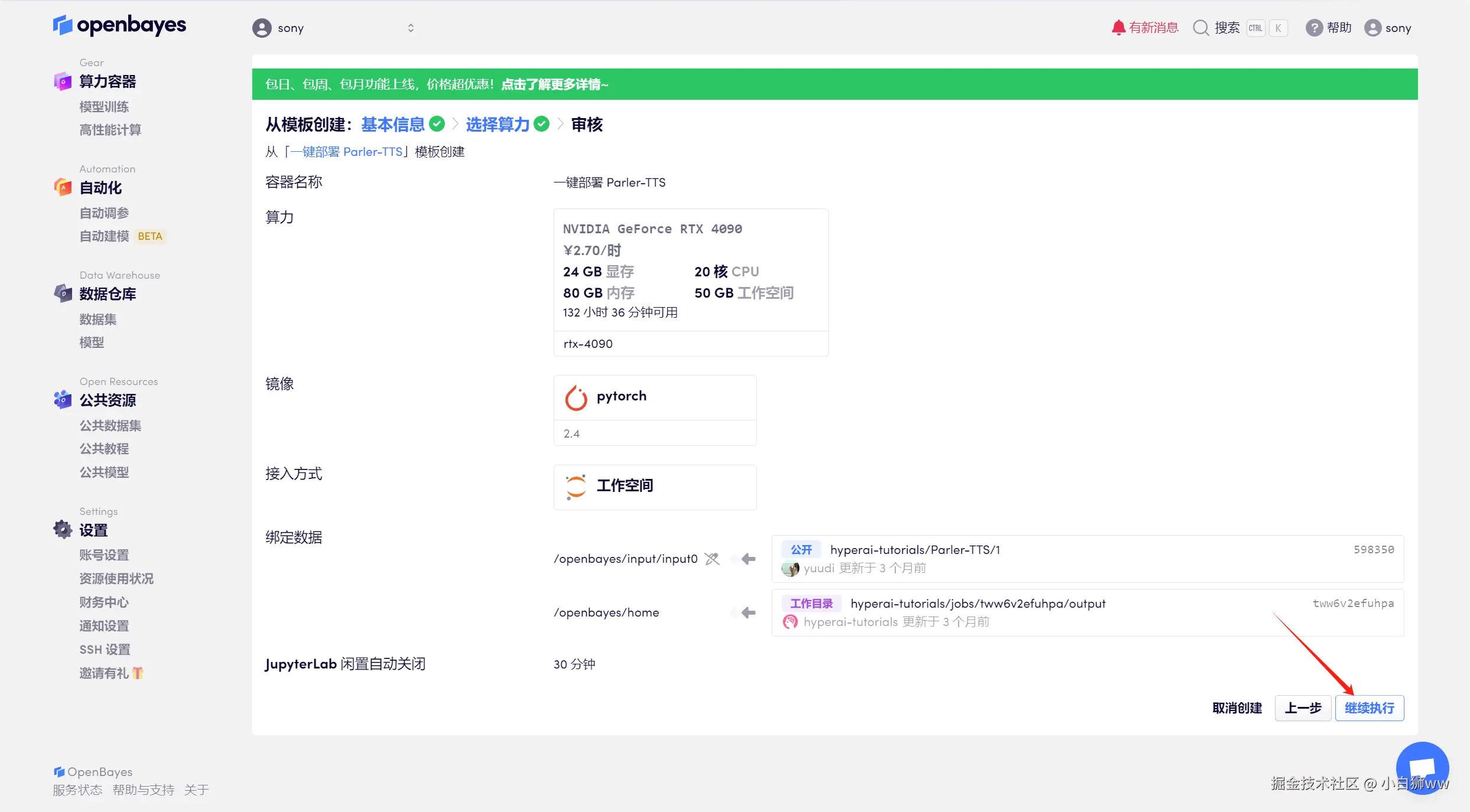Click the unbind icon beside input0 path
The width and height of the screenshot is (1470, 812).
click(x=712, y=559)
